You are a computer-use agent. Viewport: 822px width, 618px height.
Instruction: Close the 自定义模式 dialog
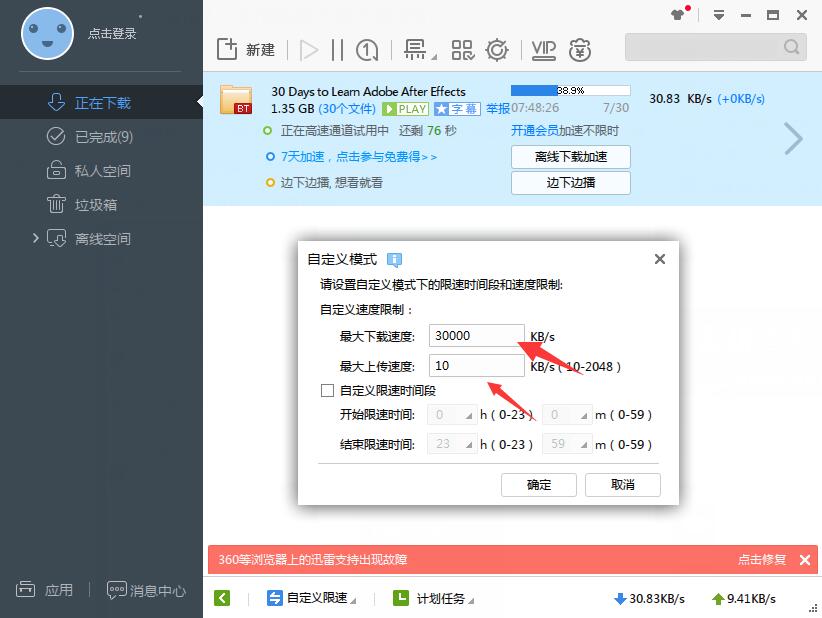660,259
